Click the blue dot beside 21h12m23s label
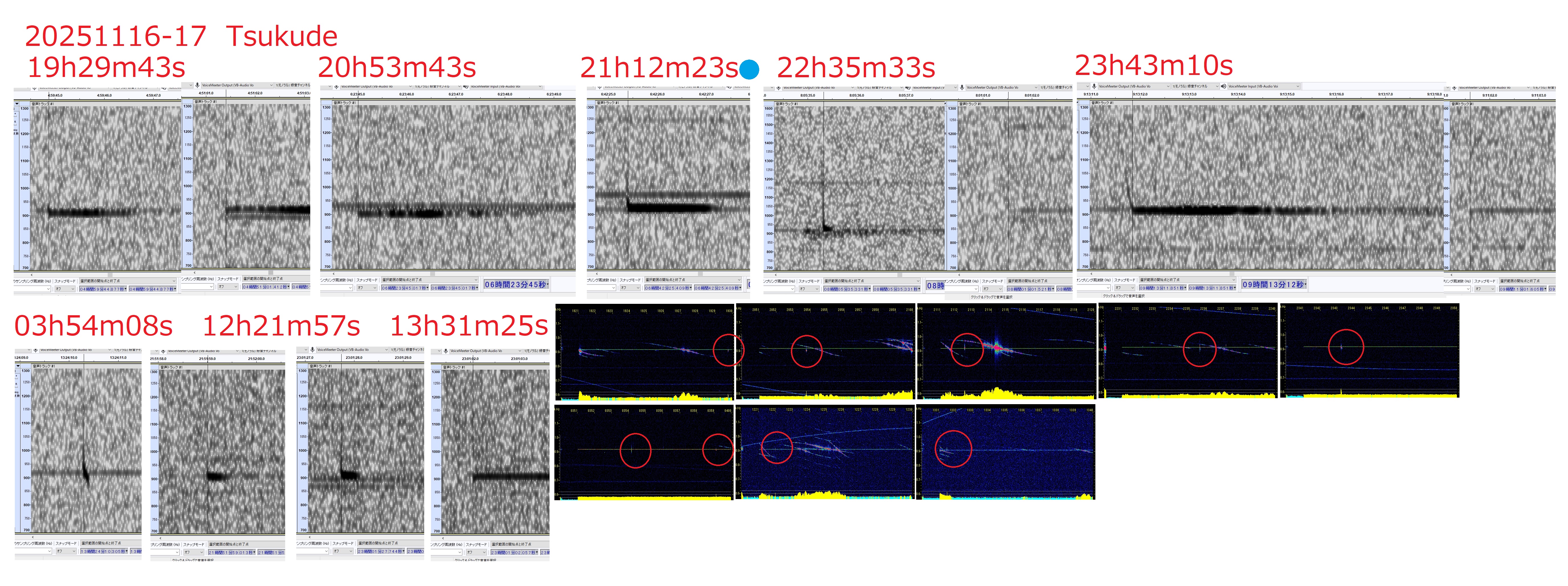The image size is (1568, 586). point(749,70)
